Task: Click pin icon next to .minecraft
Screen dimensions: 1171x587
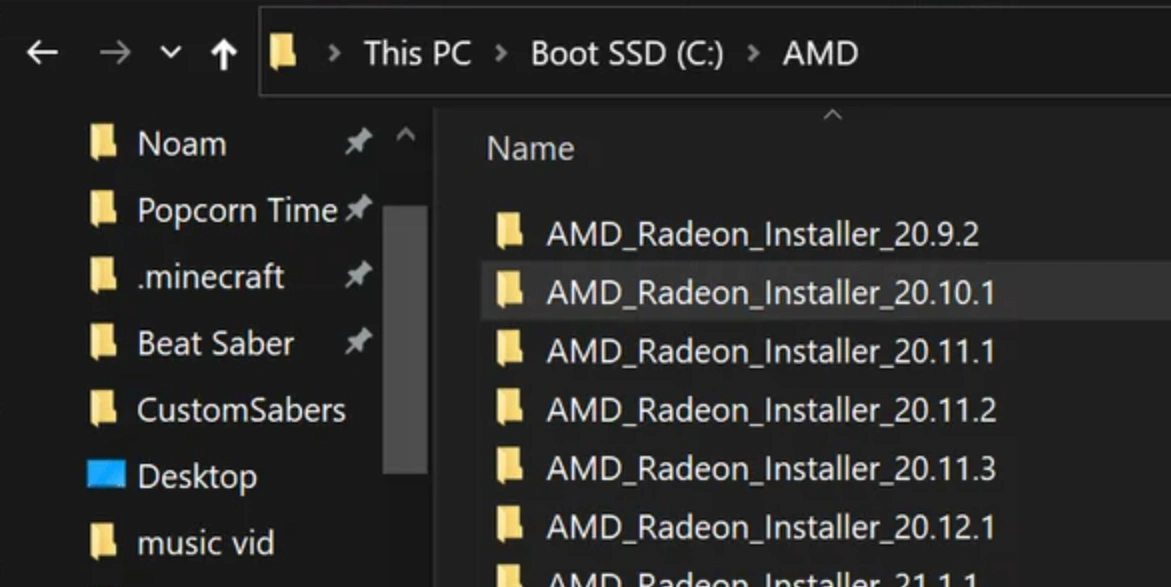Action: (x=358, y=275)
